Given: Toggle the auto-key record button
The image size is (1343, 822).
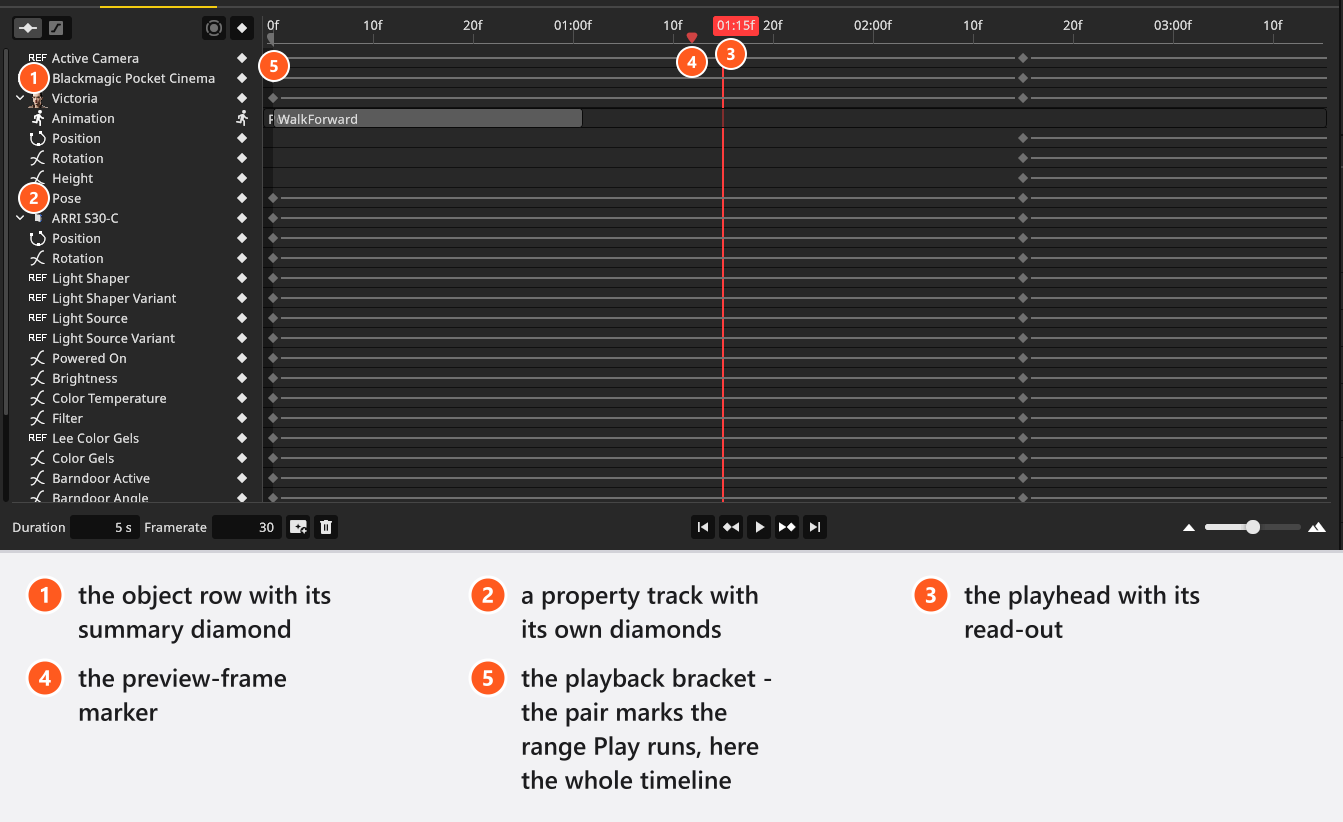Looking at the screenshot, I should (213, 28).
